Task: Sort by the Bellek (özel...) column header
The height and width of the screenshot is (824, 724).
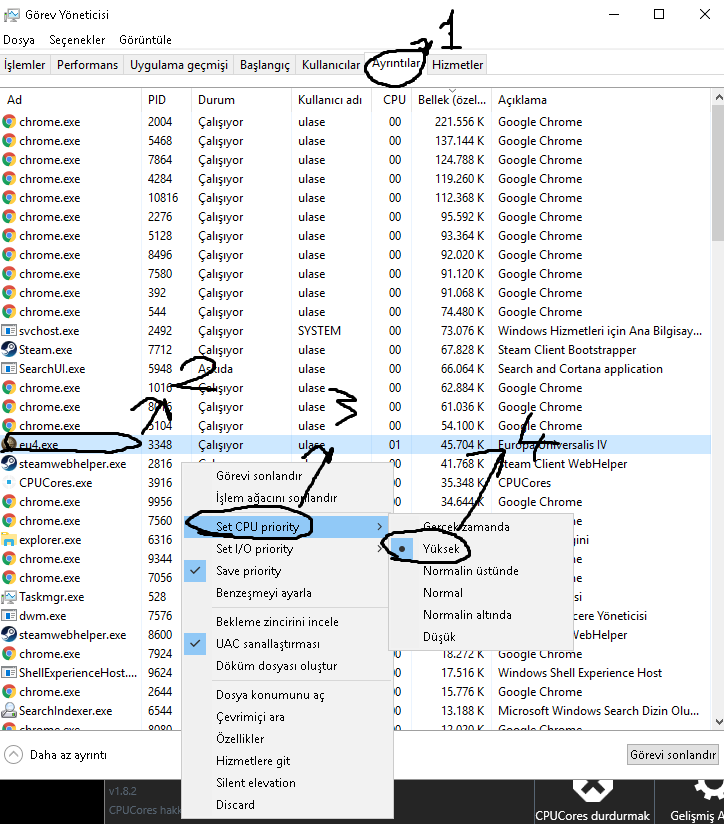Action: point(451,100)
